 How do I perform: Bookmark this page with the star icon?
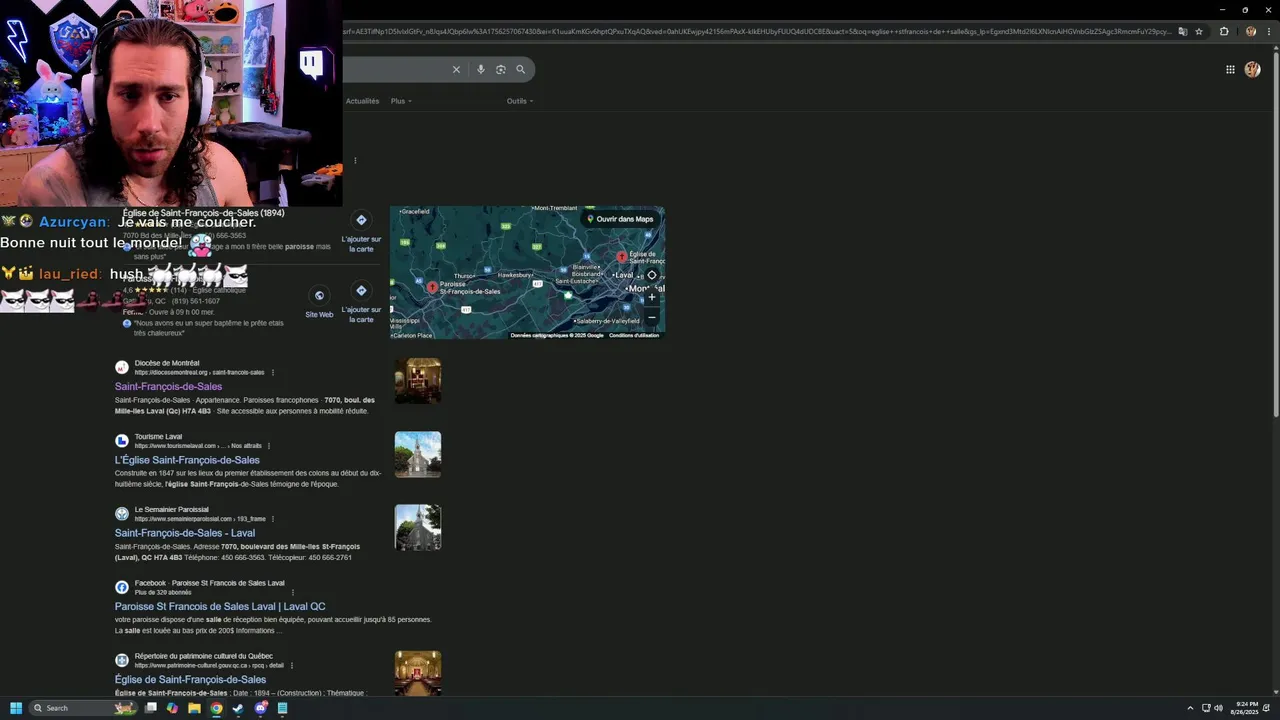[x=1199, y=31]
